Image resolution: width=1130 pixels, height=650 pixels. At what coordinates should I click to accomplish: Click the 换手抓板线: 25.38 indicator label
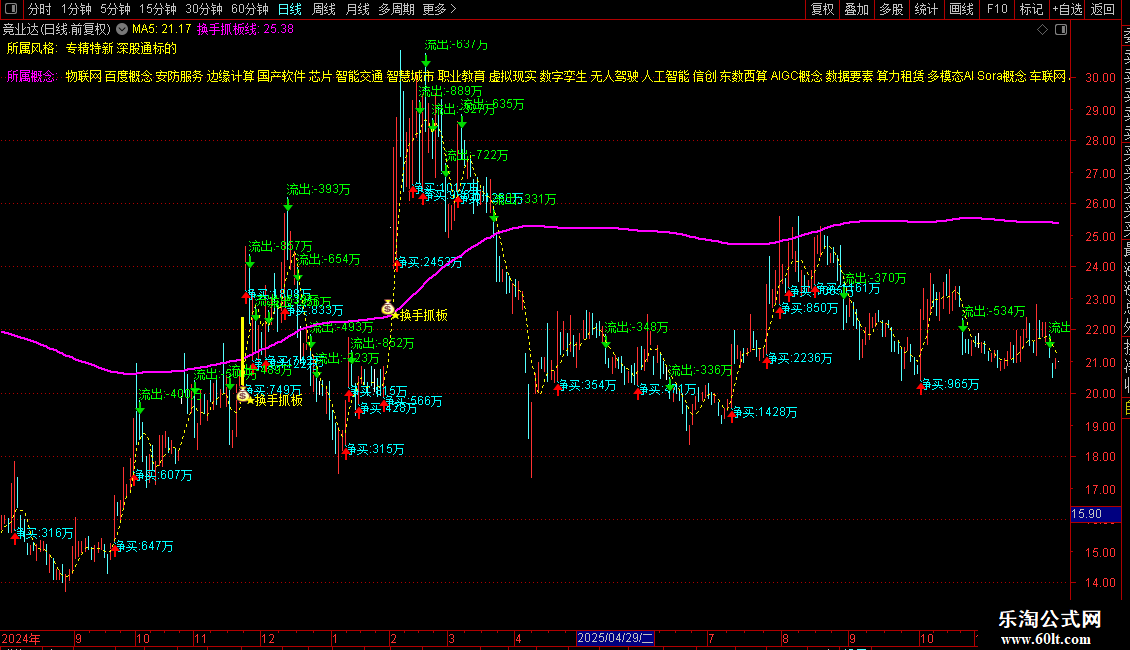(245, 30)
